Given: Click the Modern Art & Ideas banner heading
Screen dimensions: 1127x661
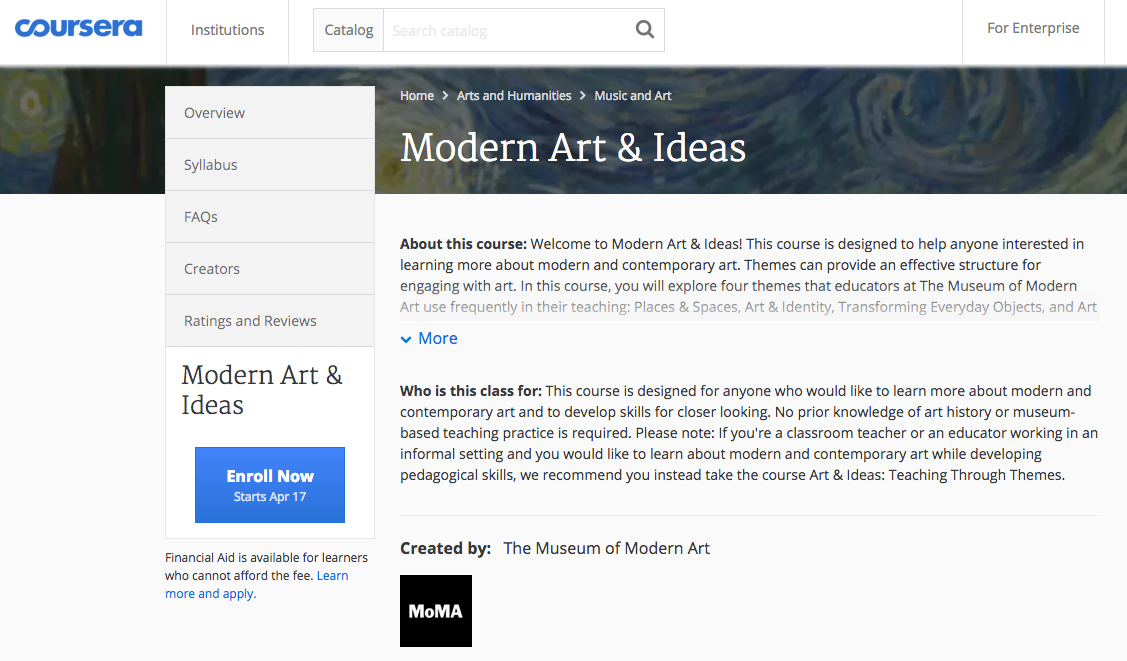Looking at the screenshot, I should click(x=573, y=147).
